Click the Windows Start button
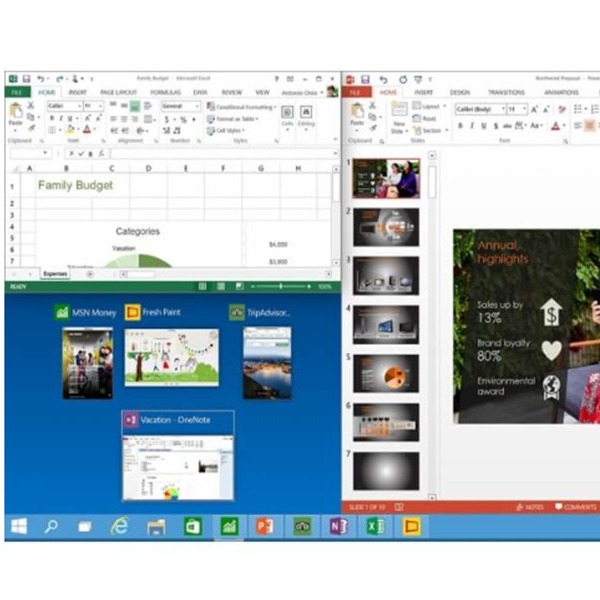600x600 pixels. [19, 525]
